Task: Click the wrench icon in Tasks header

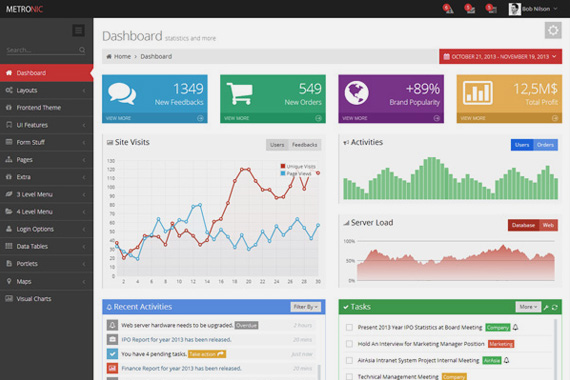Action: pos(546,307)
